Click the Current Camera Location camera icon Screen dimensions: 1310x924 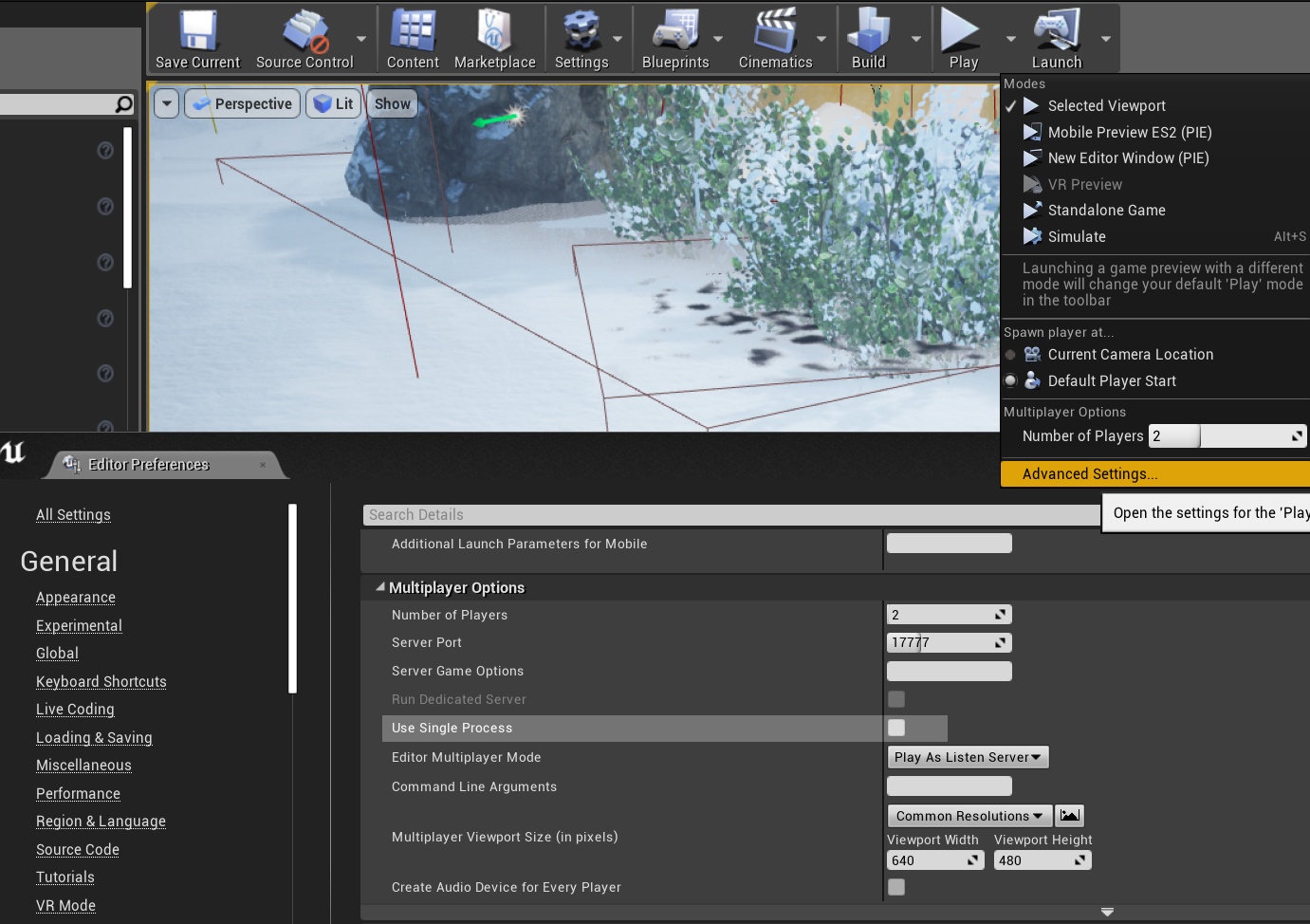1032,354
